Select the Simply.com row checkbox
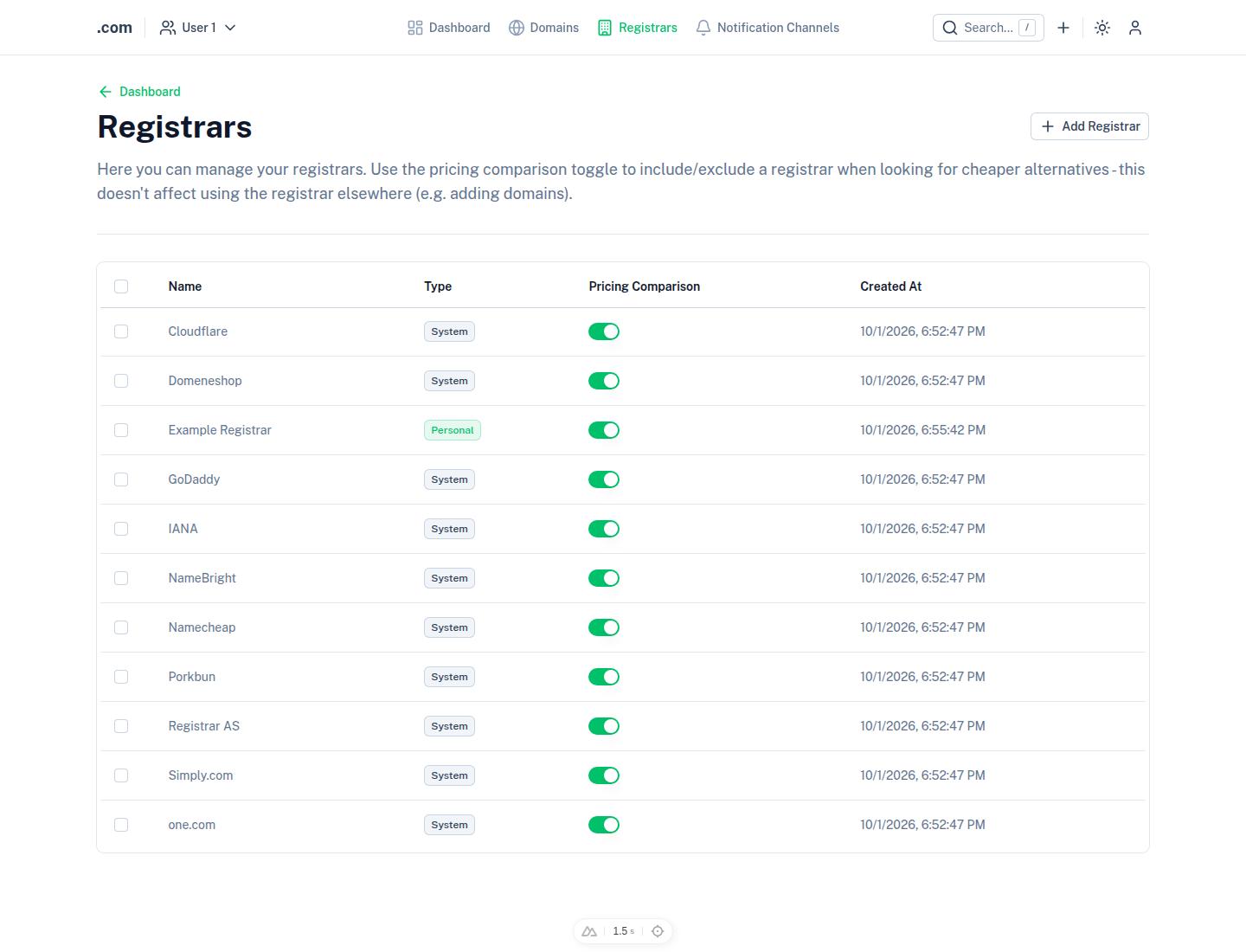This screenshot has height=952, width=1246. click(x=121, y=775)
